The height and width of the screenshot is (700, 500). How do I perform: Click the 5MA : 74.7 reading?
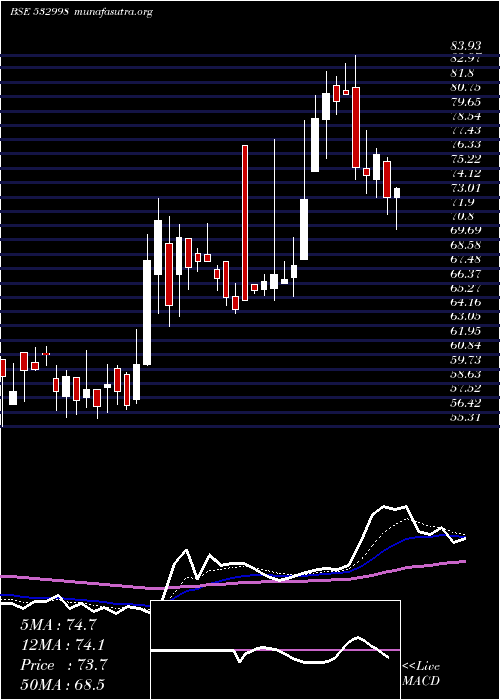pos(58,625)
